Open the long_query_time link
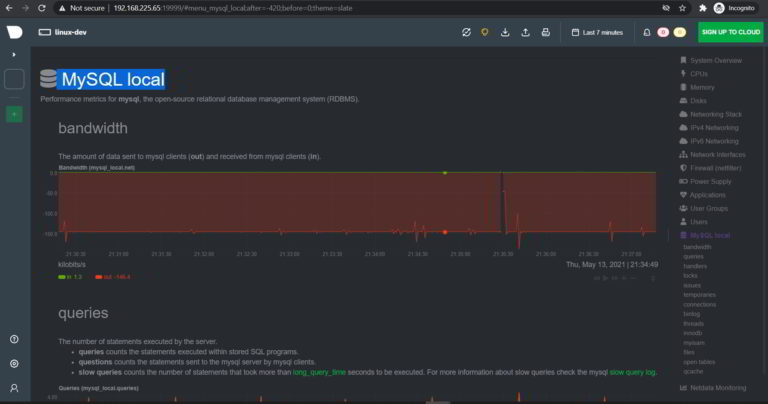 (x=319, y=372)
